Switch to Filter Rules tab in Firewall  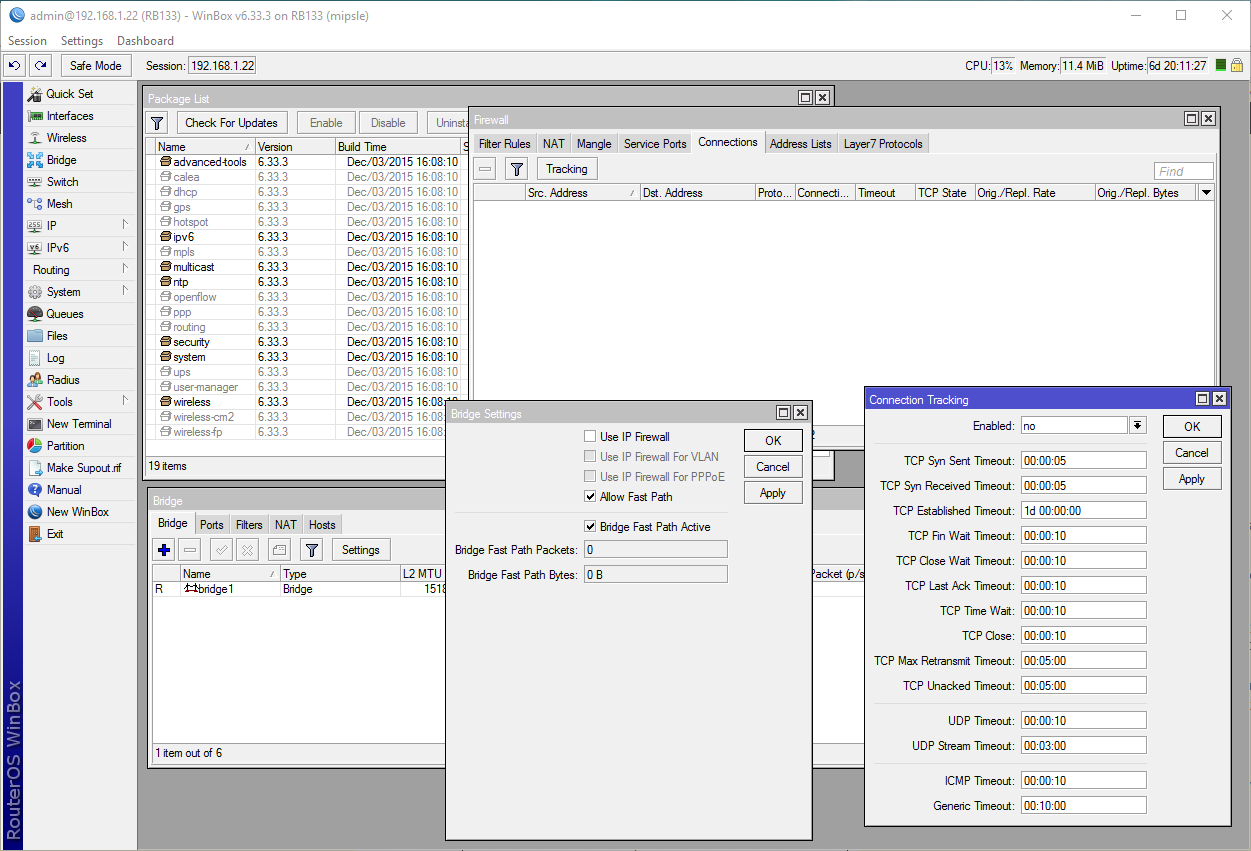pyautogui.click(x=505, y=144)
